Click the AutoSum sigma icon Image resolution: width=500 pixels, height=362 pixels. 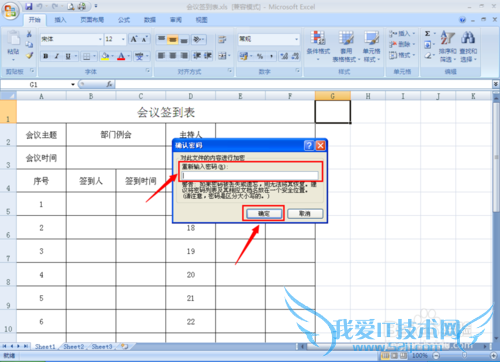427,34
